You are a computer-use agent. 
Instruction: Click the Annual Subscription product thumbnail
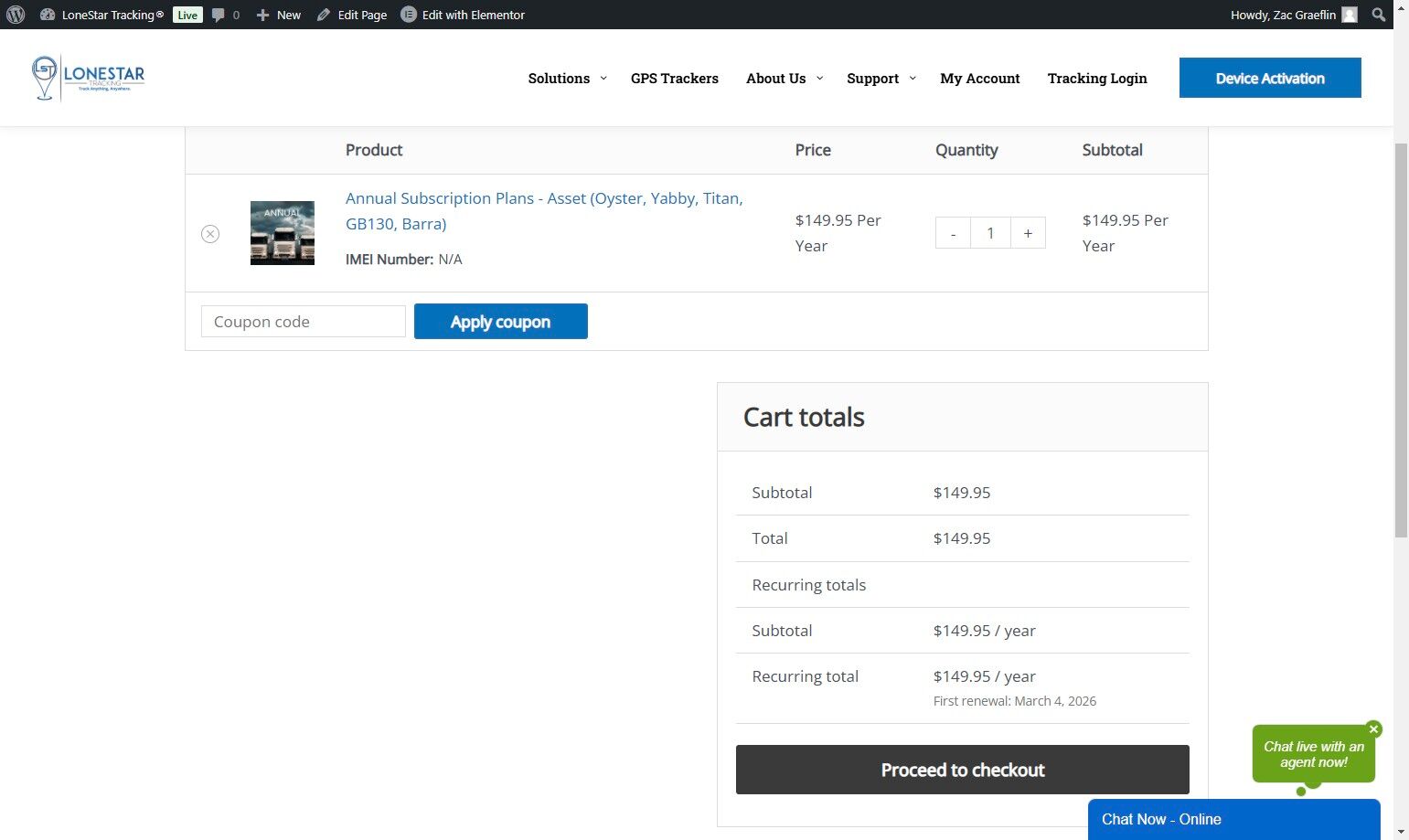(x=283, y=233)
